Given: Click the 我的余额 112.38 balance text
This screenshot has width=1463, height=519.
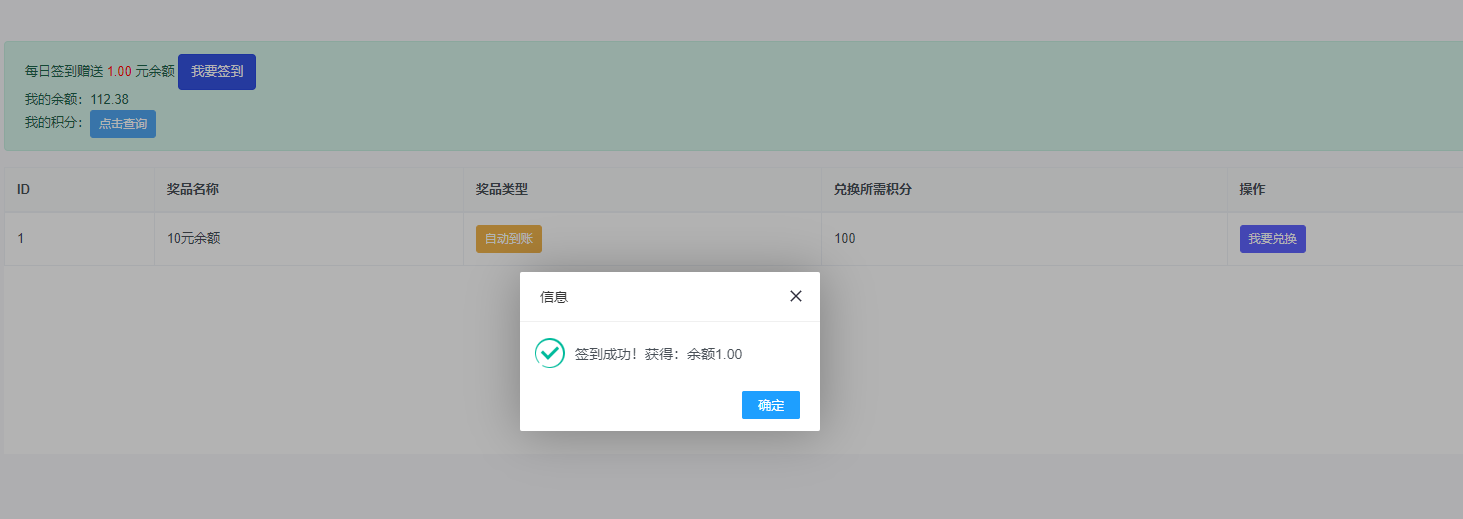Looking at the screenshot, I should (x=77, y=99).
